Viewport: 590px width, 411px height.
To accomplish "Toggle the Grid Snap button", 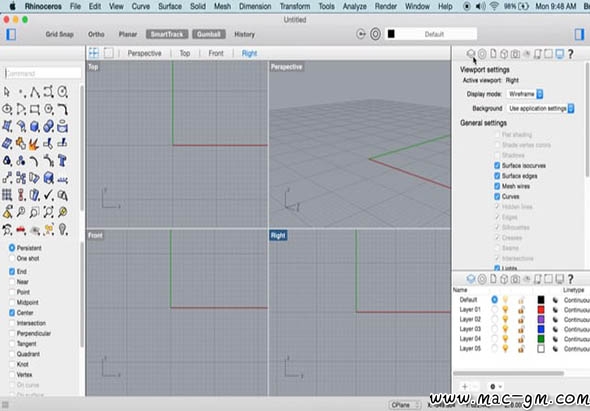I will 59,34.
